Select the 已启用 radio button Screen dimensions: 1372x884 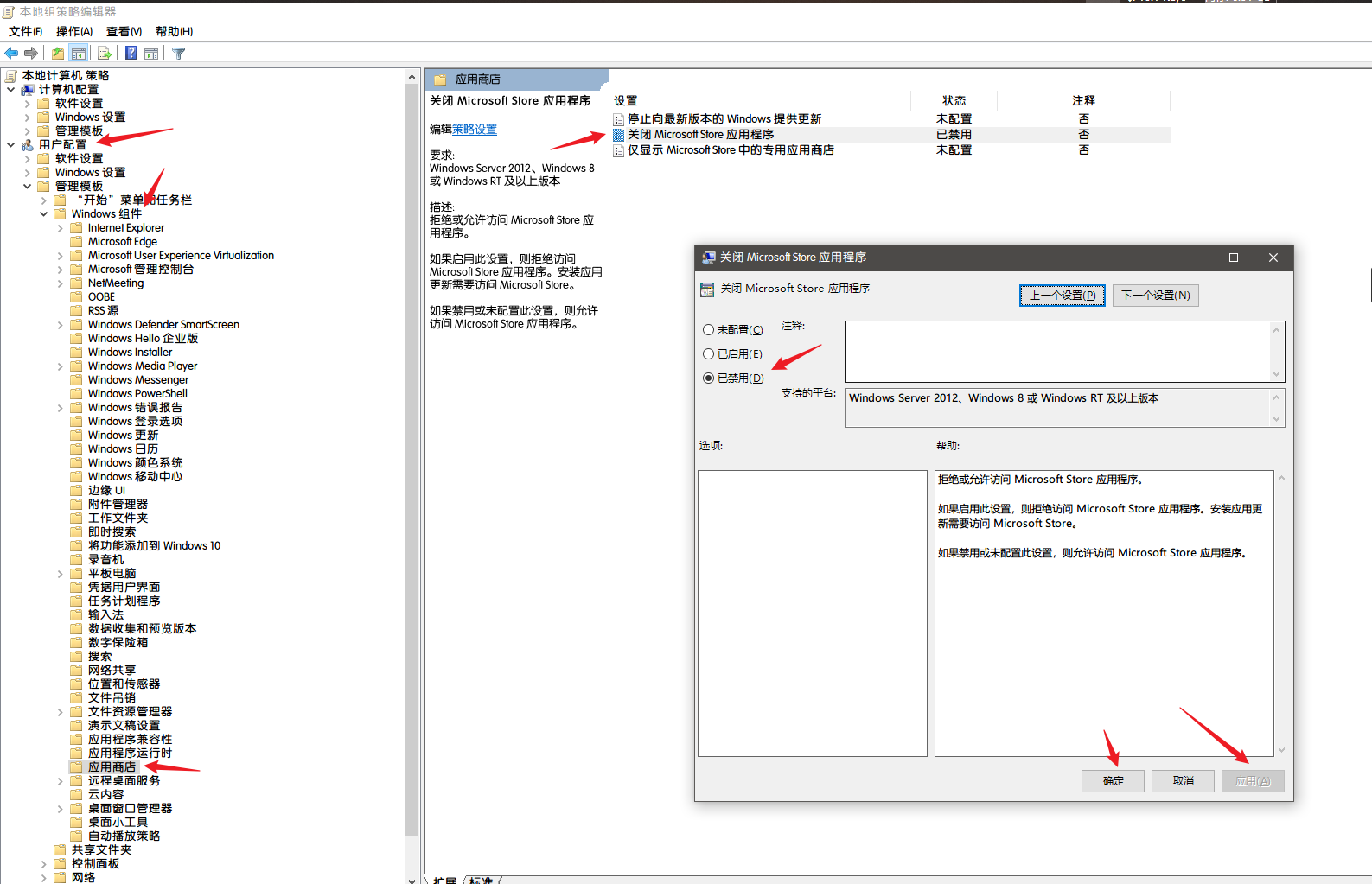pyautogui.click(x=709, y=354)
